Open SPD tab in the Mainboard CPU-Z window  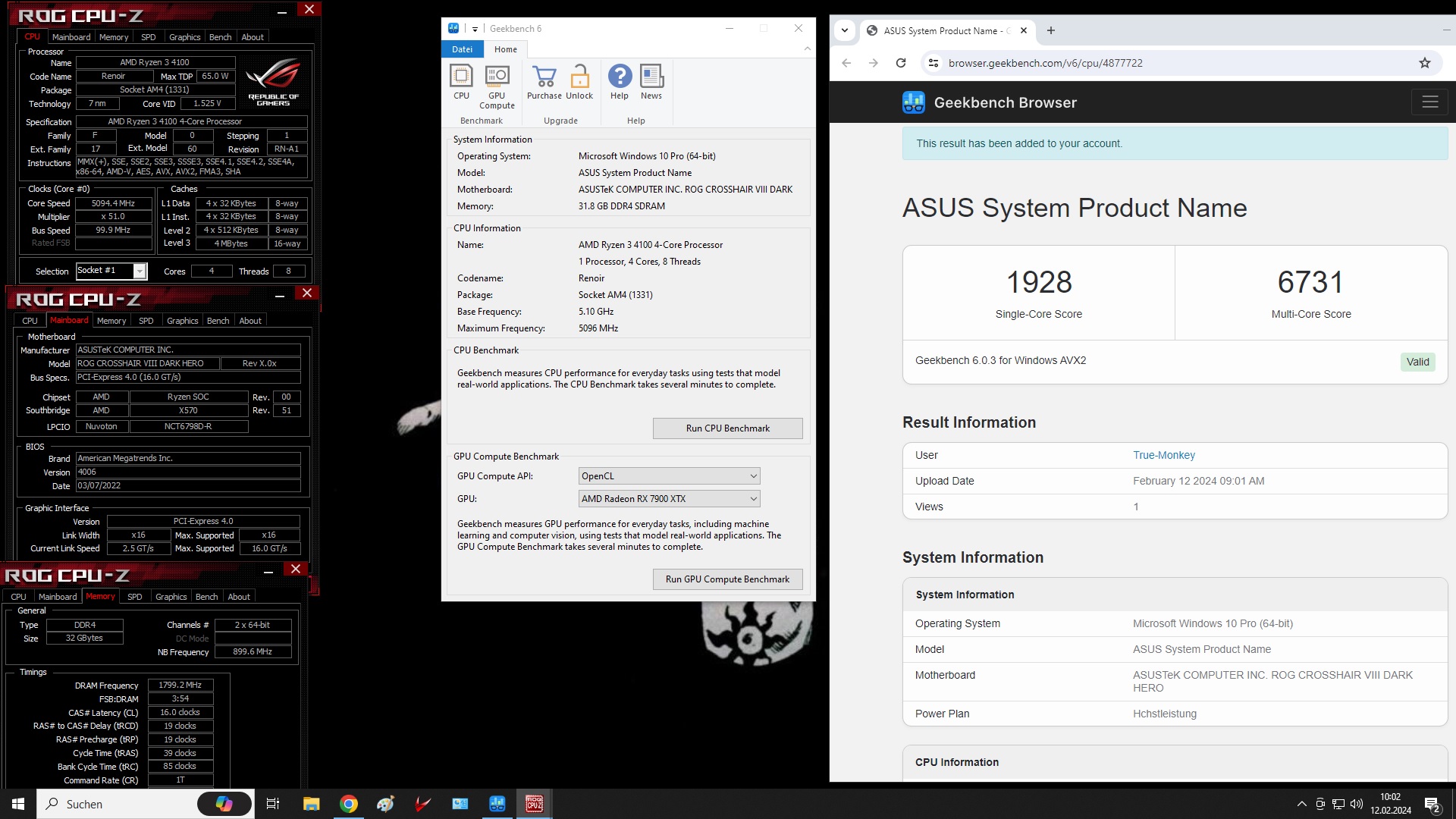click(x=146, y=321)
